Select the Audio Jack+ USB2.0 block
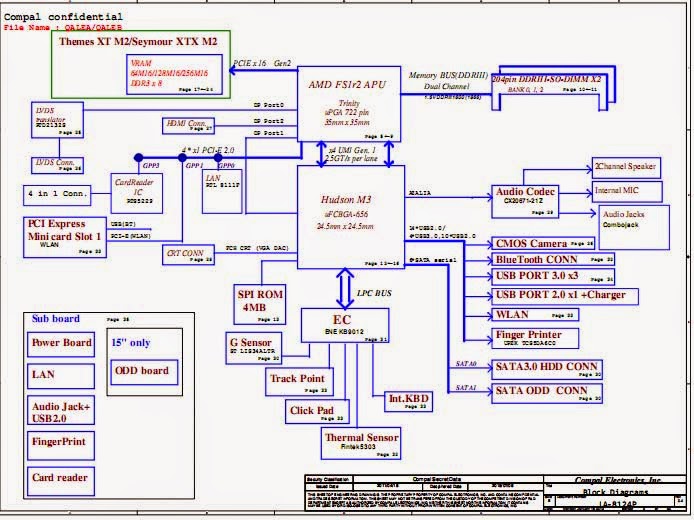The width and height of the screenshot is (694, 520). click(61, 411)
